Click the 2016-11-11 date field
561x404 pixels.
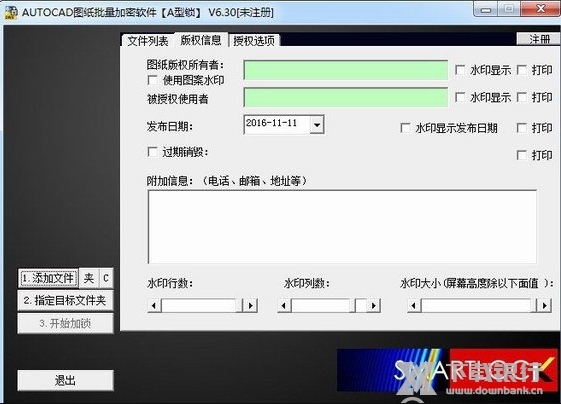pos(276,124)
